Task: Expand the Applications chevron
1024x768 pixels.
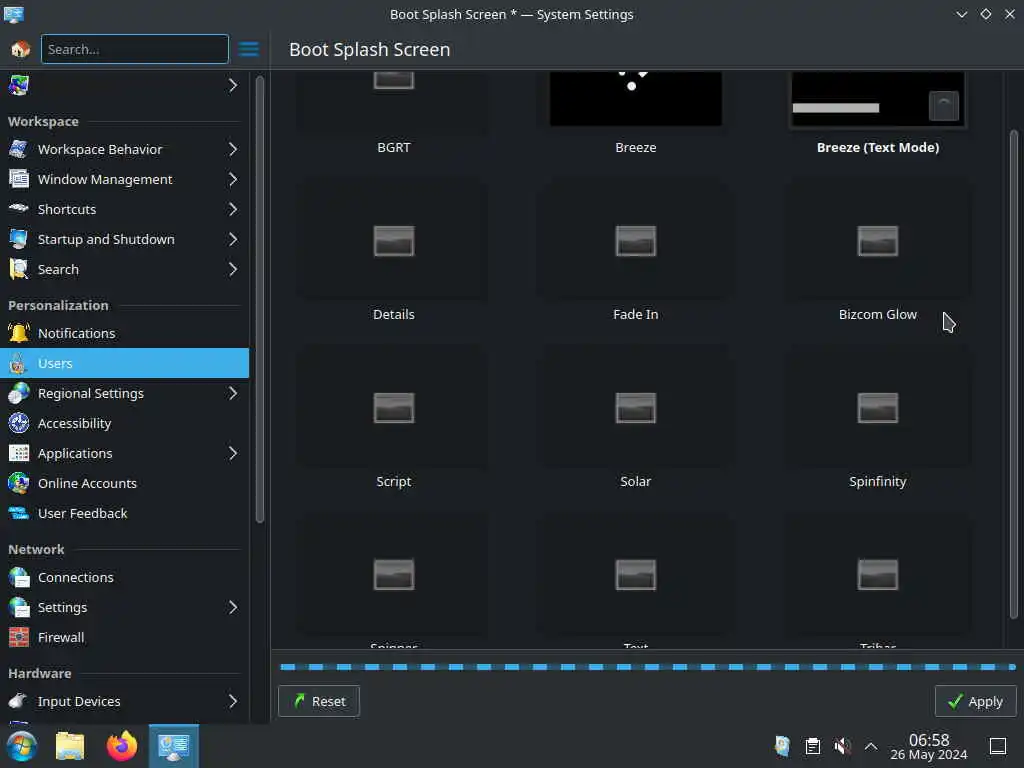Action: point(233,453)
